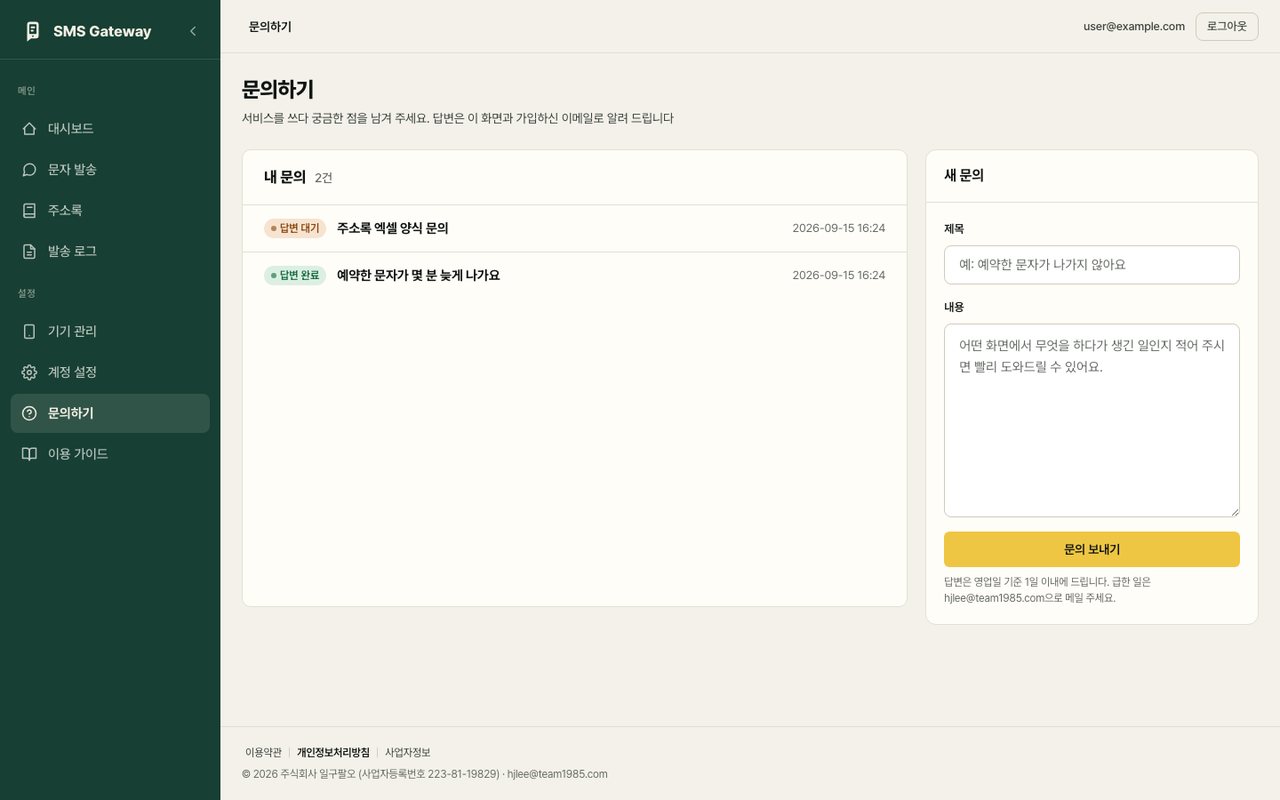Collapse the sidebar with the chevron arrow
The image size is (1280, 800).
(193, 31)
